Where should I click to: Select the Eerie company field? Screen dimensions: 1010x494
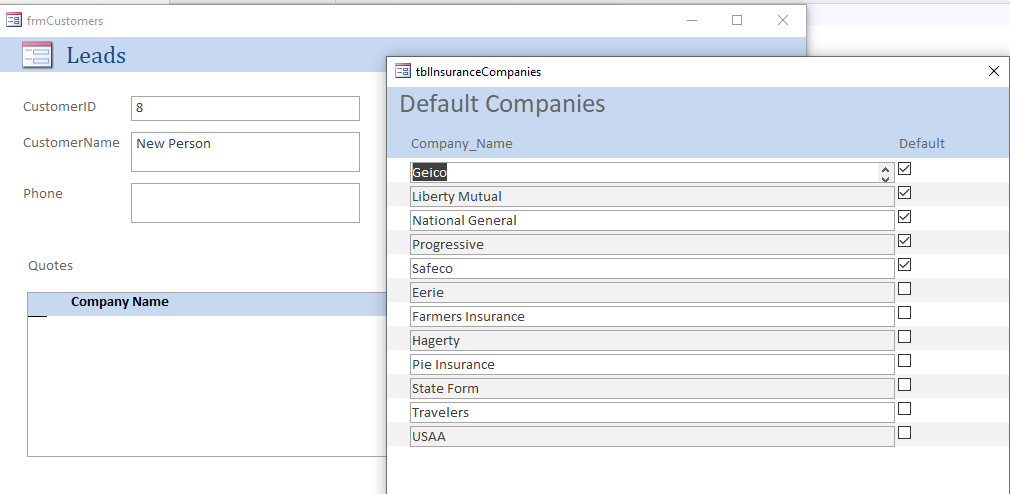(652, 292)
